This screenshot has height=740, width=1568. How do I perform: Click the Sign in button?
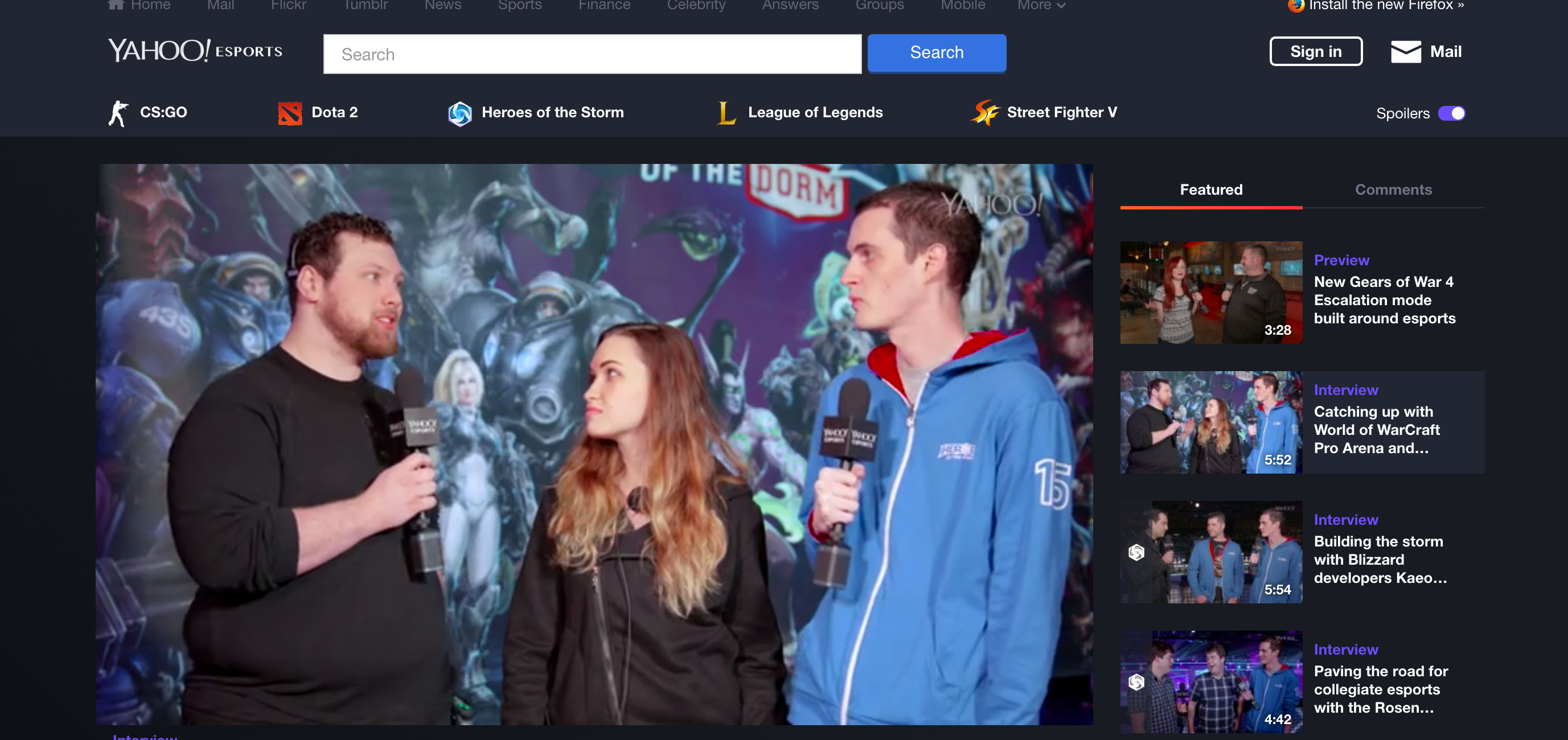pos(1315,52)
